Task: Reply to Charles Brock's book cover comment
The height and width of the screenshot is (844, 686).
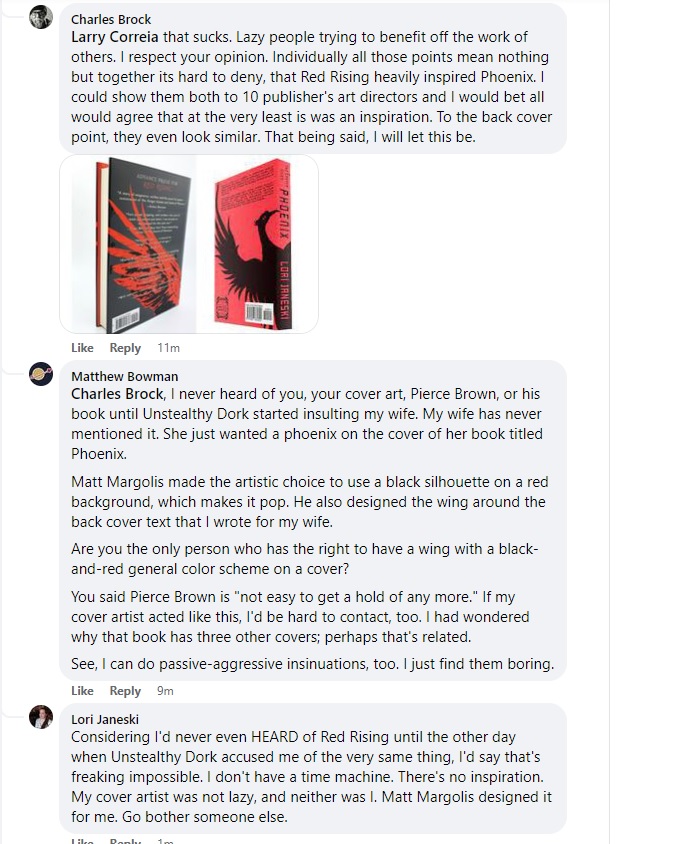Action: (125, 348)
